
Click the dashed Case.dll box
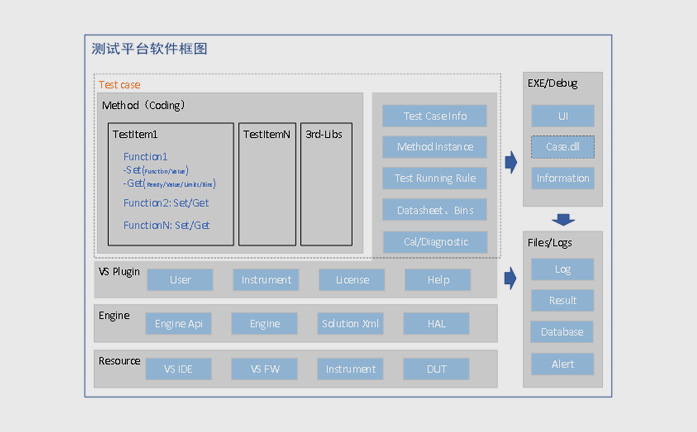point(563,147)
